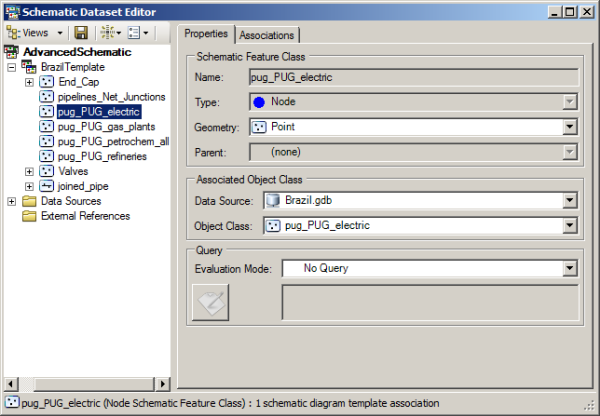Click the pug_PUG_gas_plants node icon
Screen dimensions: 600x416
click(47, 126)
